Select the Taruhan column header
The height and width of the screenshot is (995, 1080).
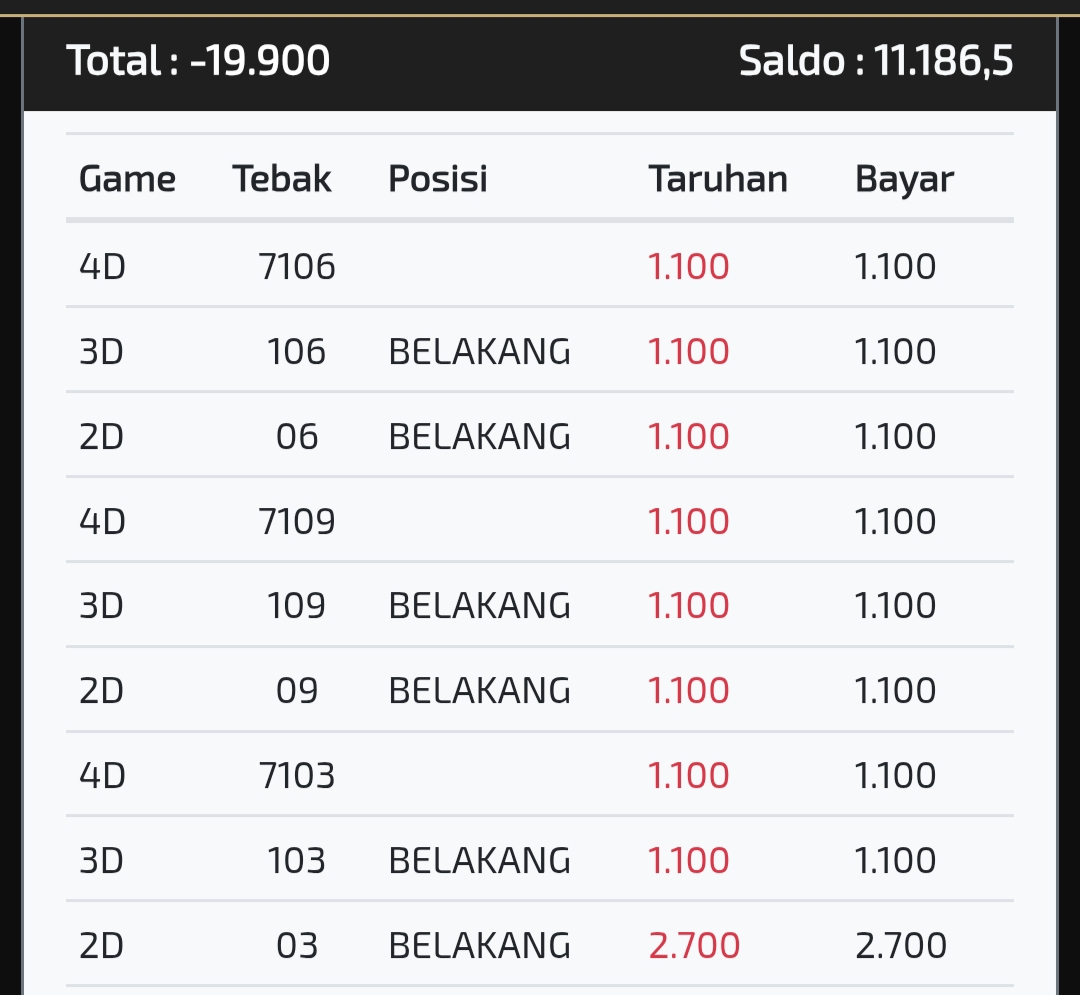[x=718, y=179]
